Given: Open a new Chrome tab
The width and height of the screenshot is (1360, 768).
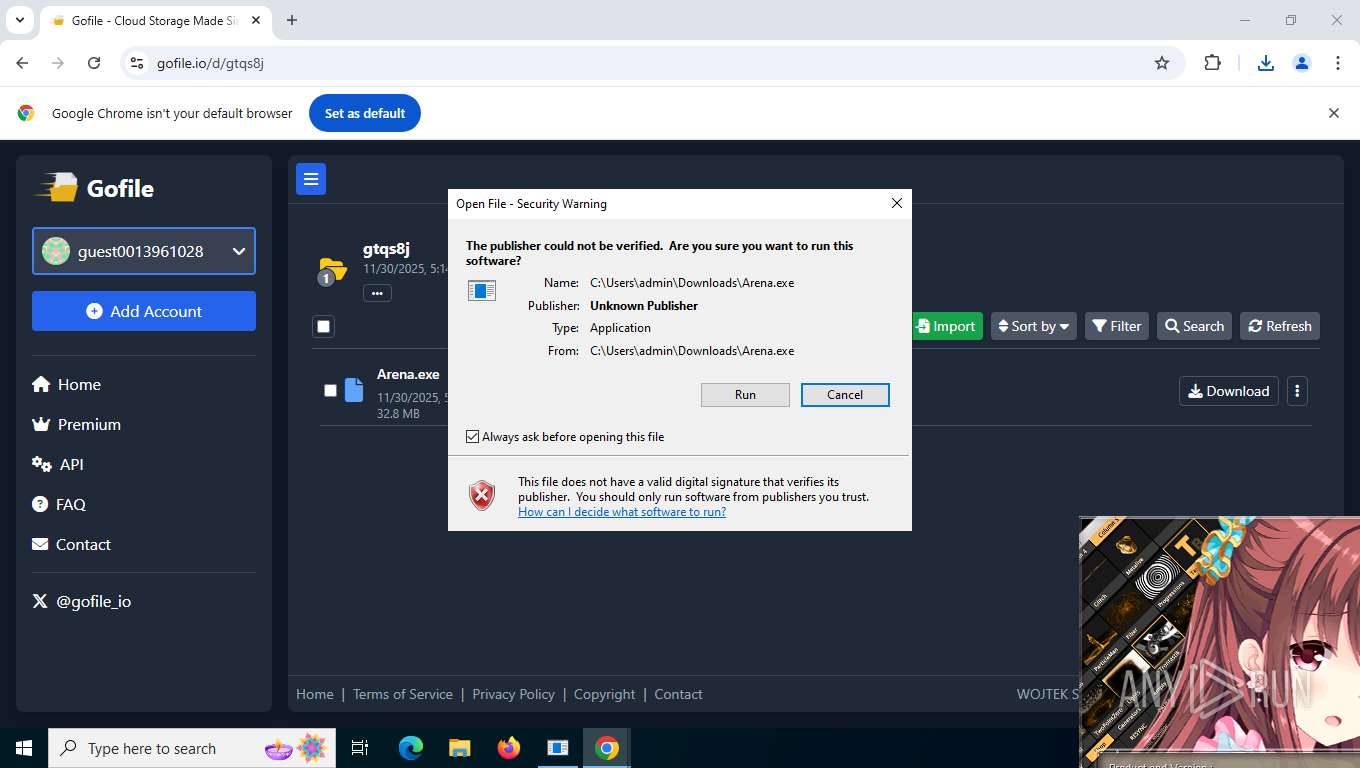Looking at the screenshot, I should [292, 20].
